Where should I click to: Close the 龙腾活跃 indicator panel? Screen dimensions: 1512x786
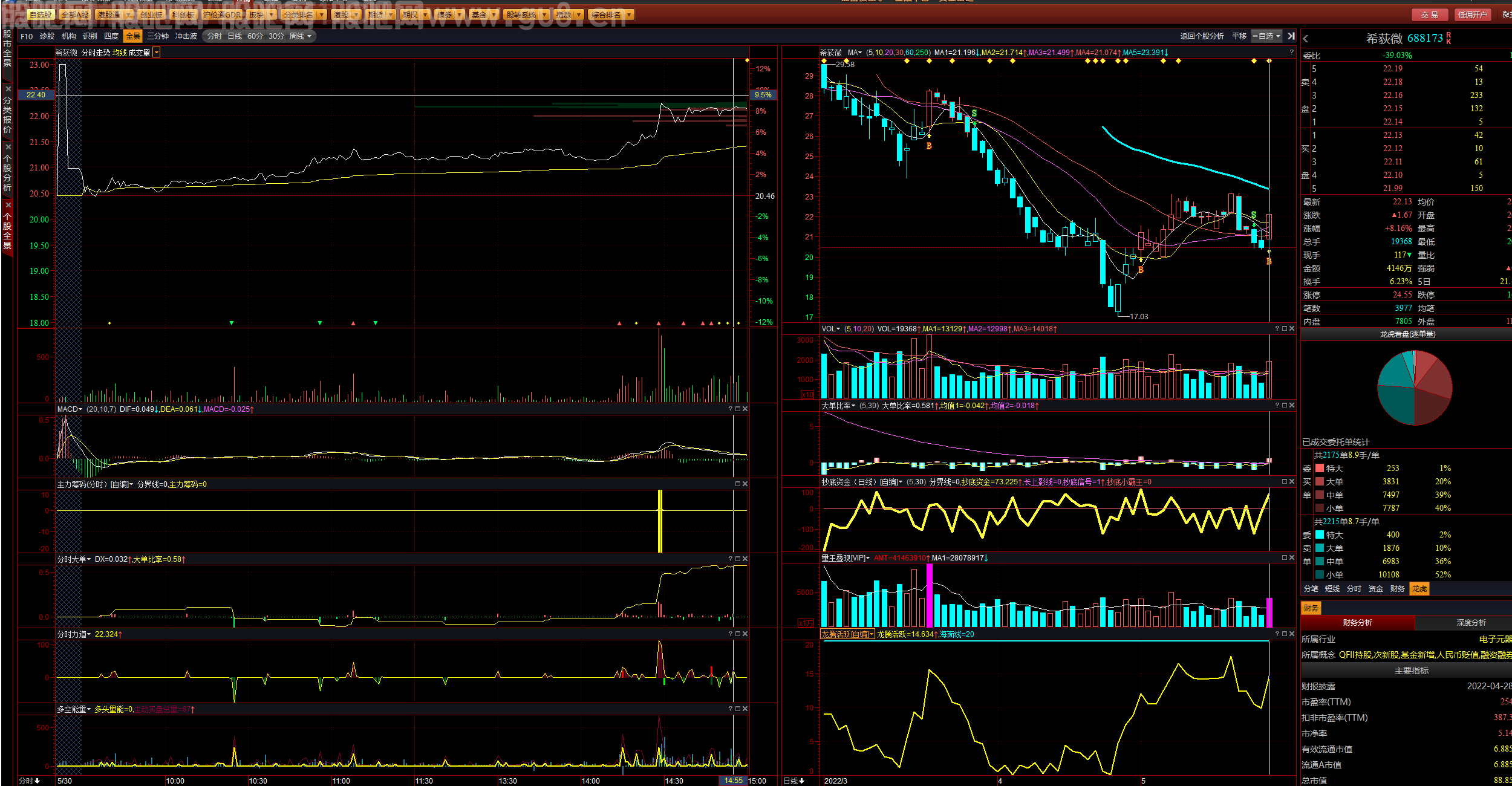coord(1292,634)
